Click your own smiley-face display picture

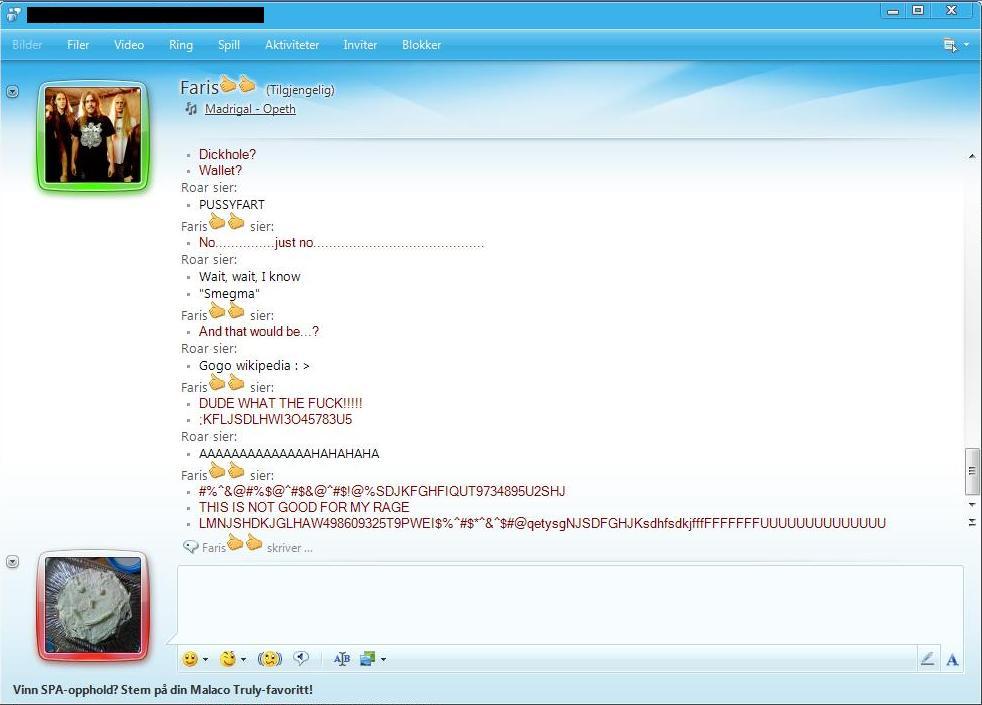[93, 605]
